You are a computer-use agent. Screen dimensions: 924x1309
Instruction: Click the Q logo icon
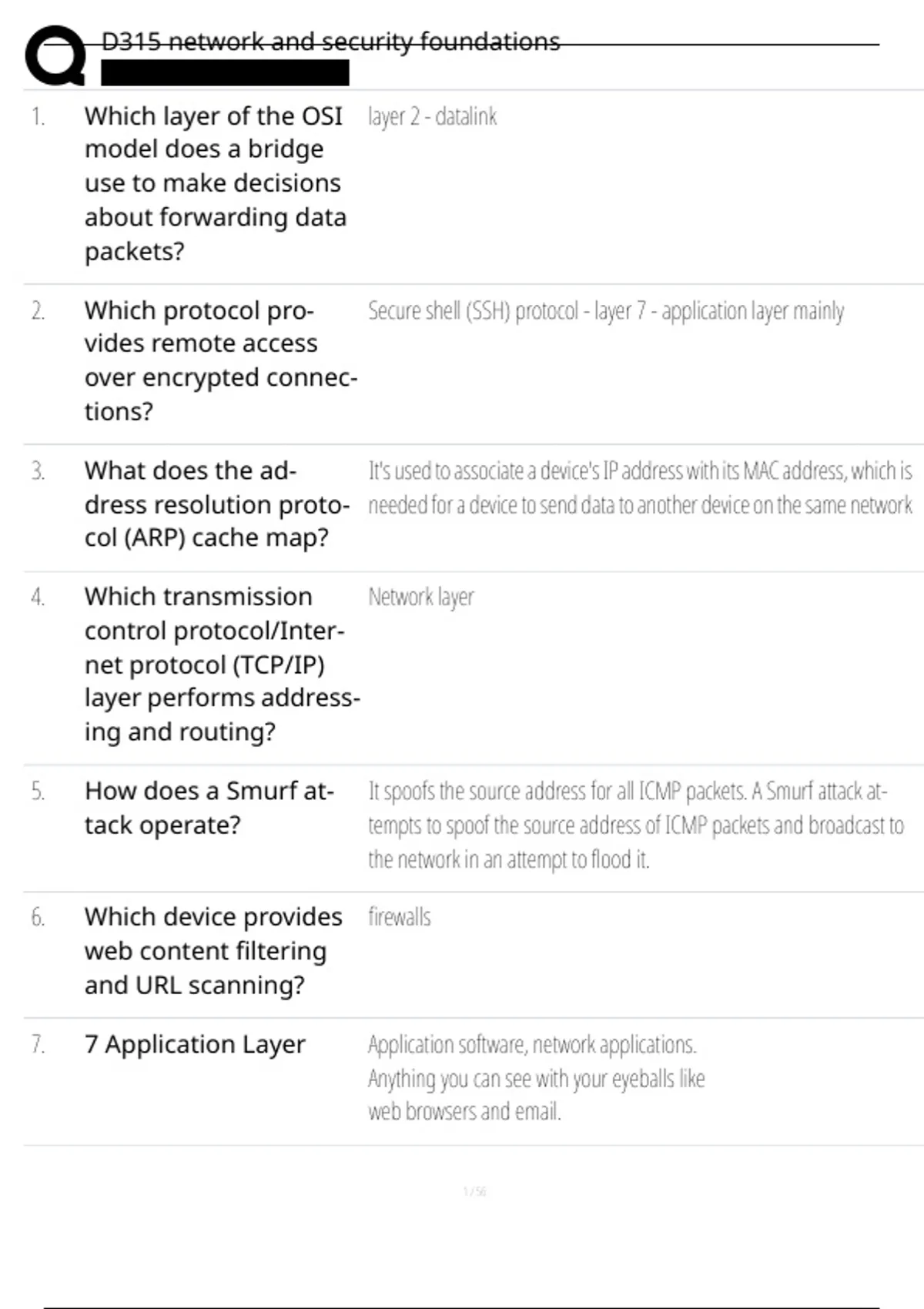55,55
